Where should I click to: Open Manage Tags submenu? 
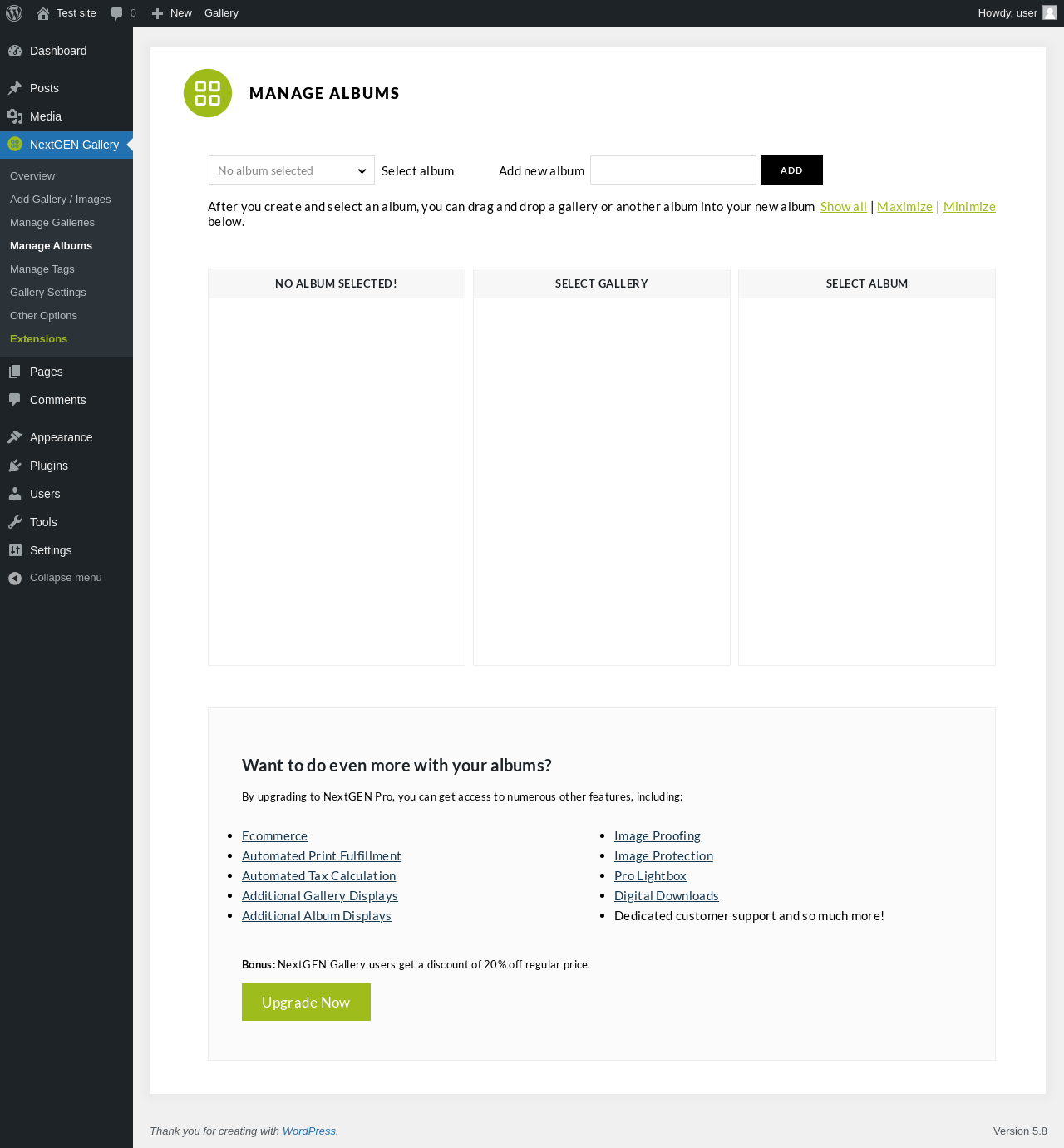point(42,269)
